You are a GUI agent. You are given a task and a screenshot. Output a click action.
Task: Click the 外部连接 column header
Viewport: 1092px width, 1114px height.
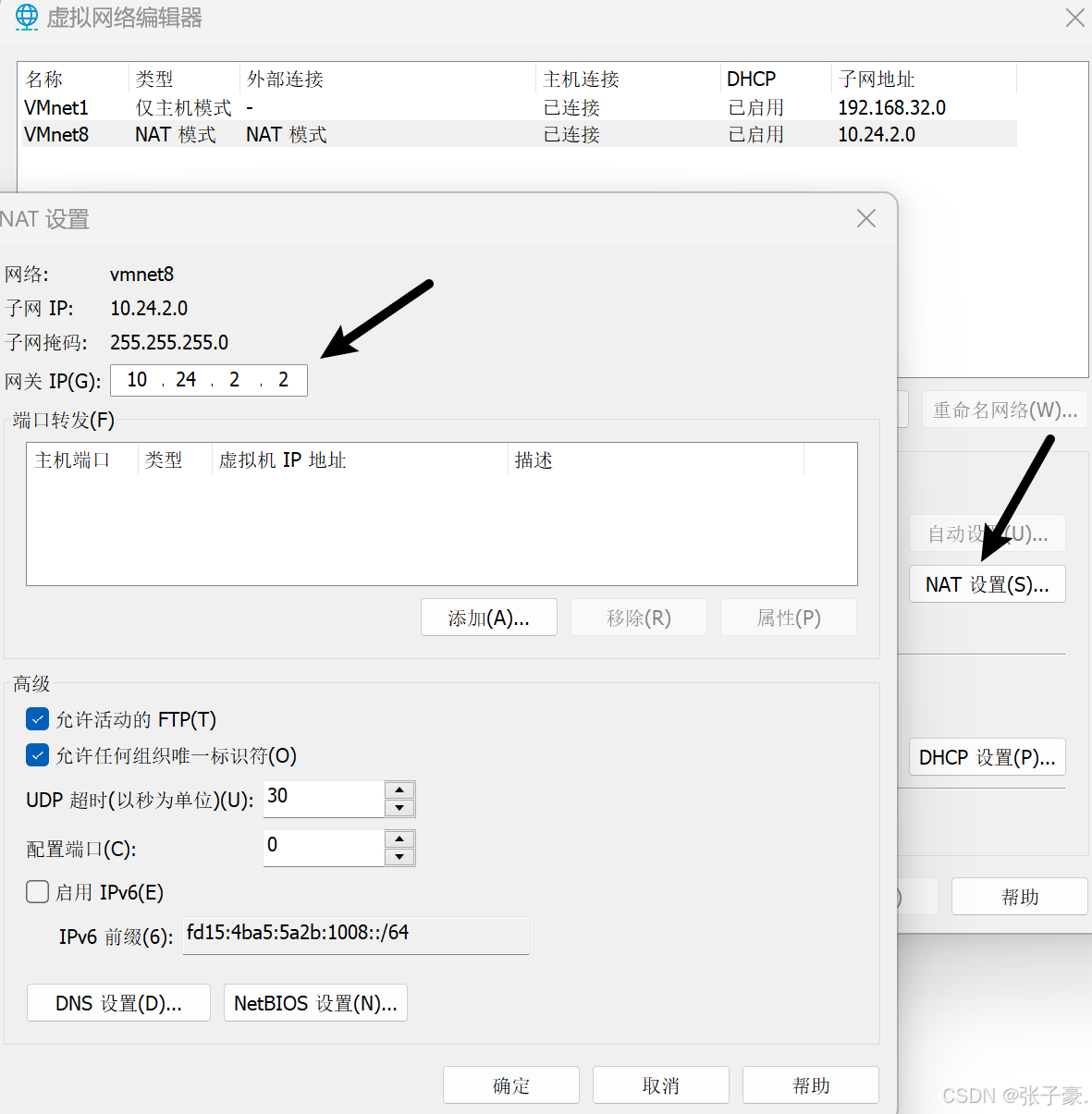[x=387, y=79]
